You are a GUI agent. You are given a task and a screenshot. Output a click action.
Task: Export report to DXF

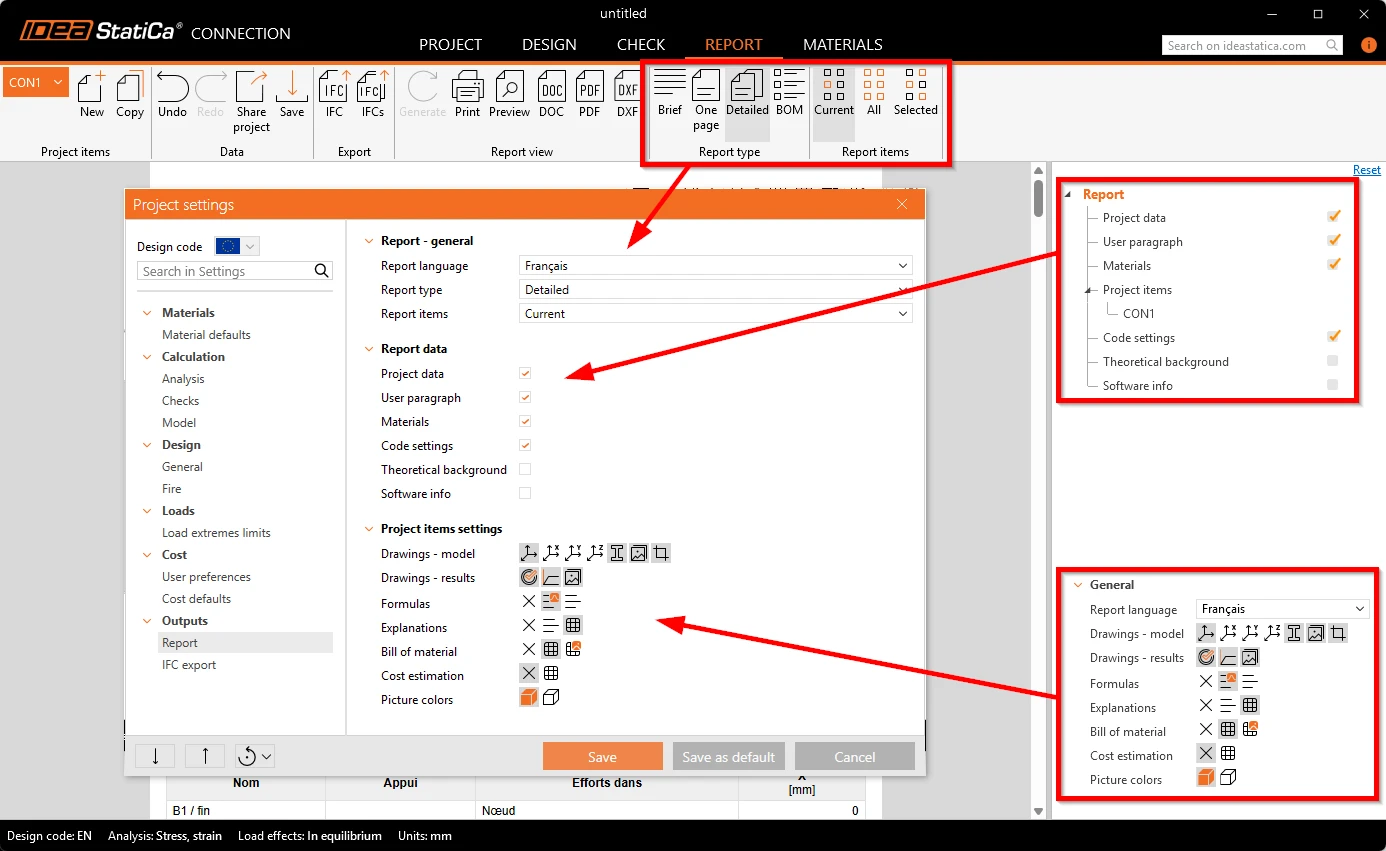coord(627,95)
